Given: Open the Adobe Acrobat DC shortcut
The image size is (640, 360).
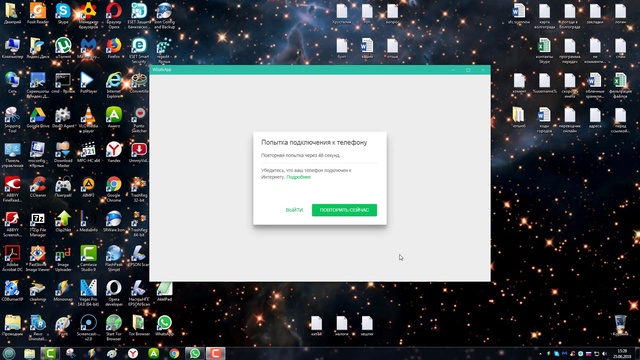Looking at the screenshot, I should point(12,258).
